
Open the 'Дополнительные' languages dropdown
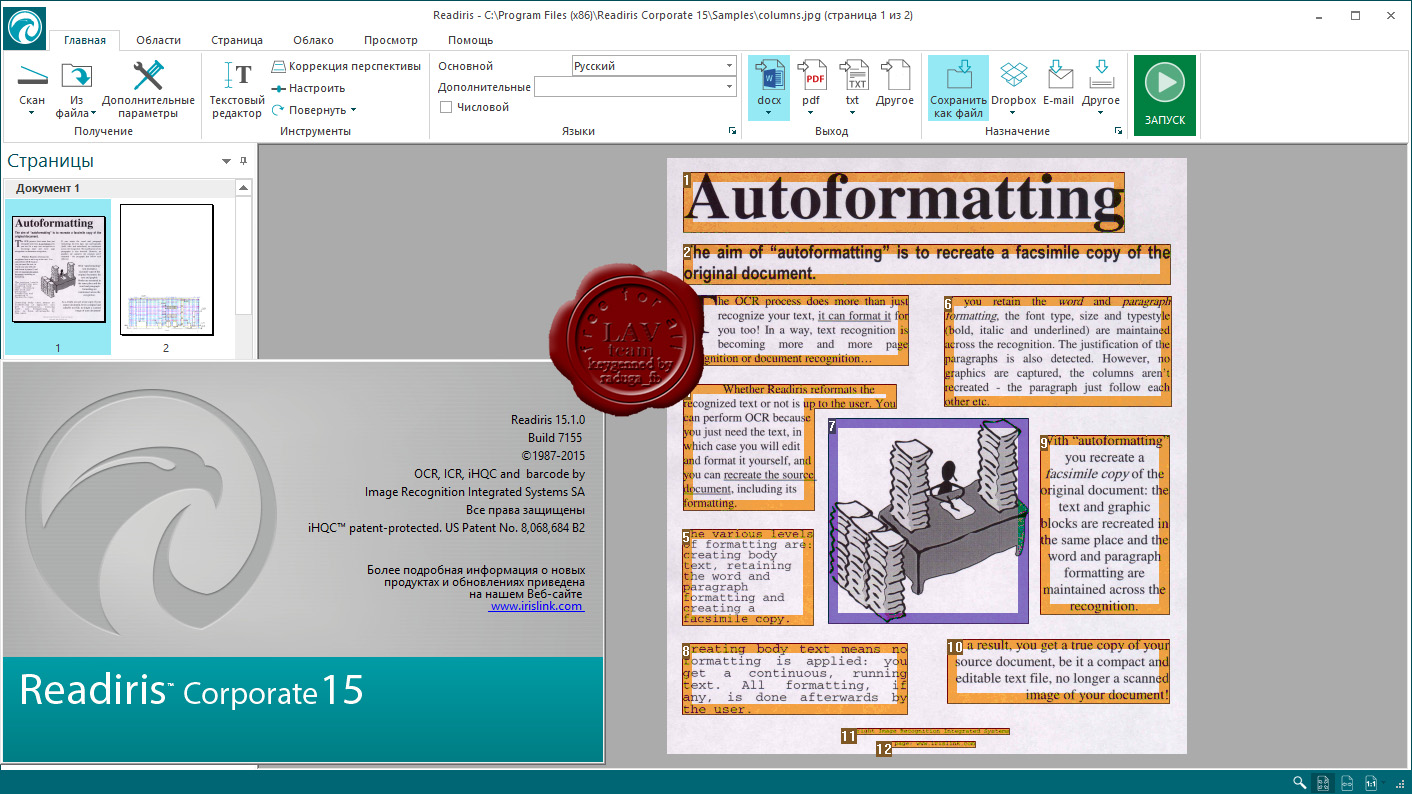(635, 87)
